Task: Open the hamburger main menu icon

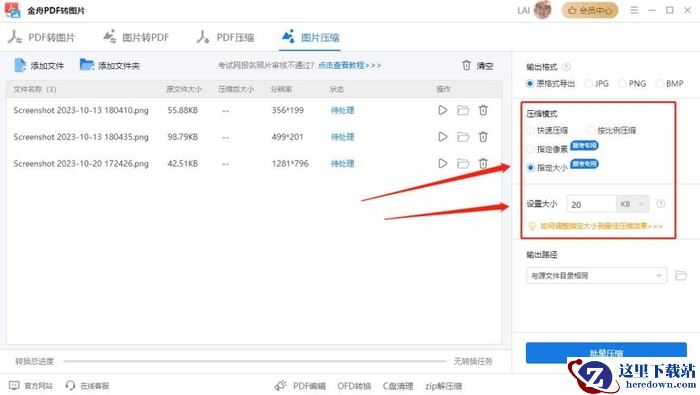Action: (634, 10)
